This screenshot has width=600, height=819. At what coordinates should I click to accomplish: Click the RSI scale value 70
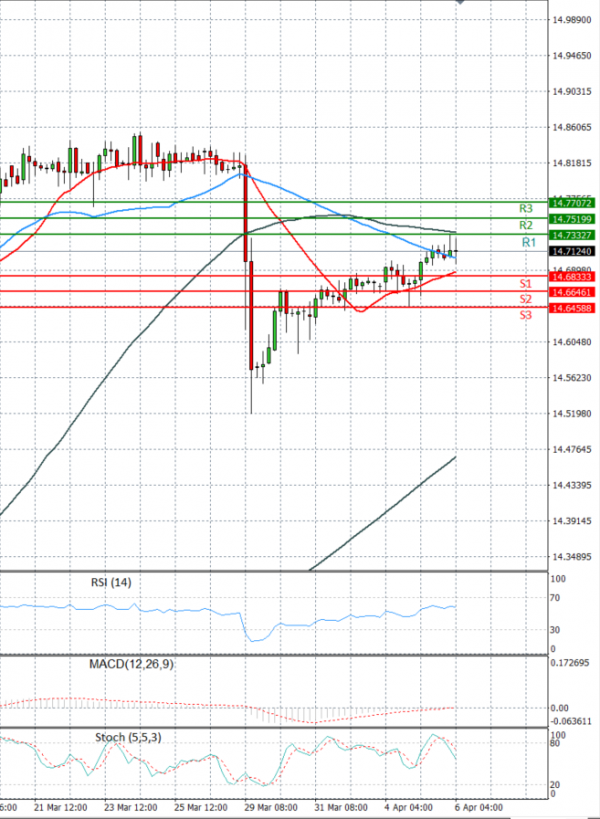555,598
